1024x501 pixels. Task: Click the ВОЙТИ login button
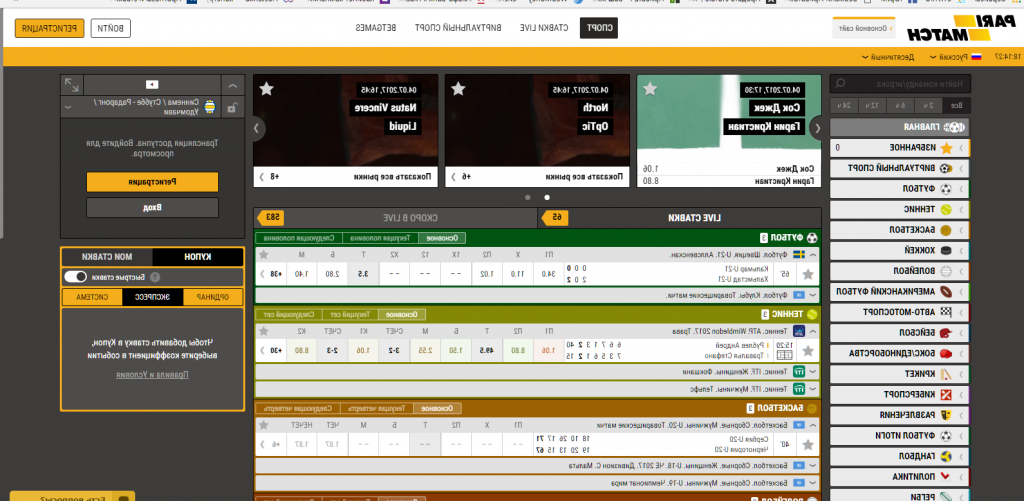[x=110, y=28]
